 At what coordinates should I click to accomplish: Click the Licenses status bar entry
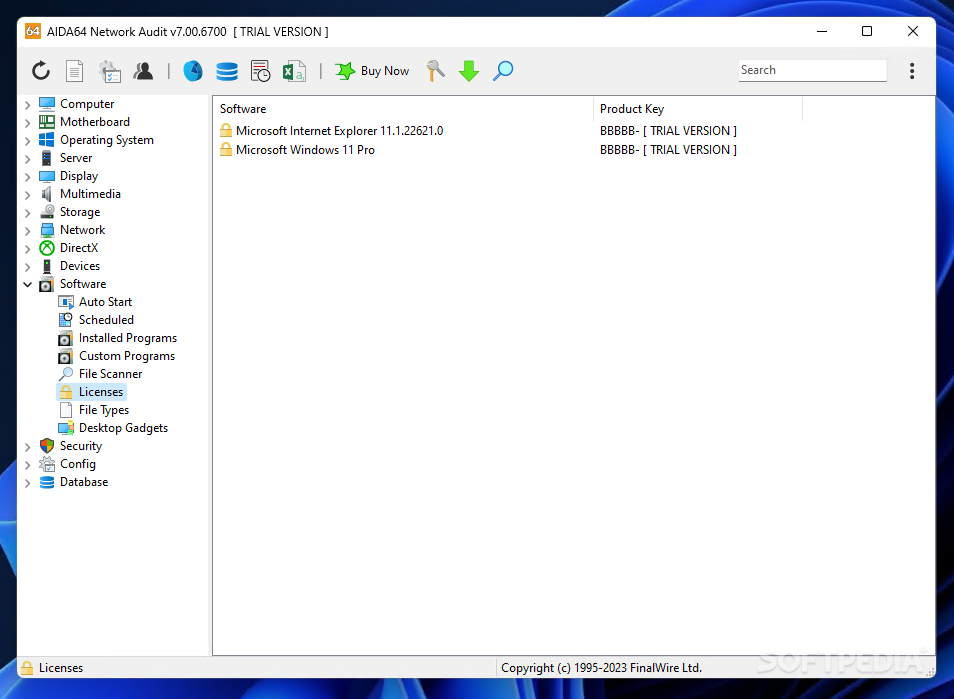[60, 668]
